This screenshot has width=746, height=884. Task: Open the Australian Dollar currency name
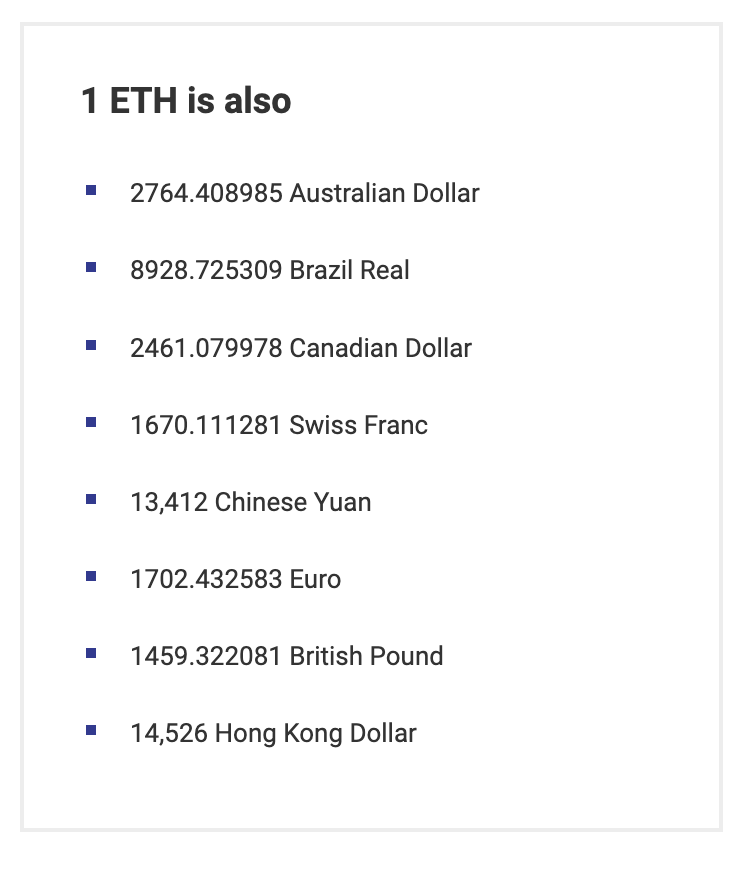click(x=384, y=193)
